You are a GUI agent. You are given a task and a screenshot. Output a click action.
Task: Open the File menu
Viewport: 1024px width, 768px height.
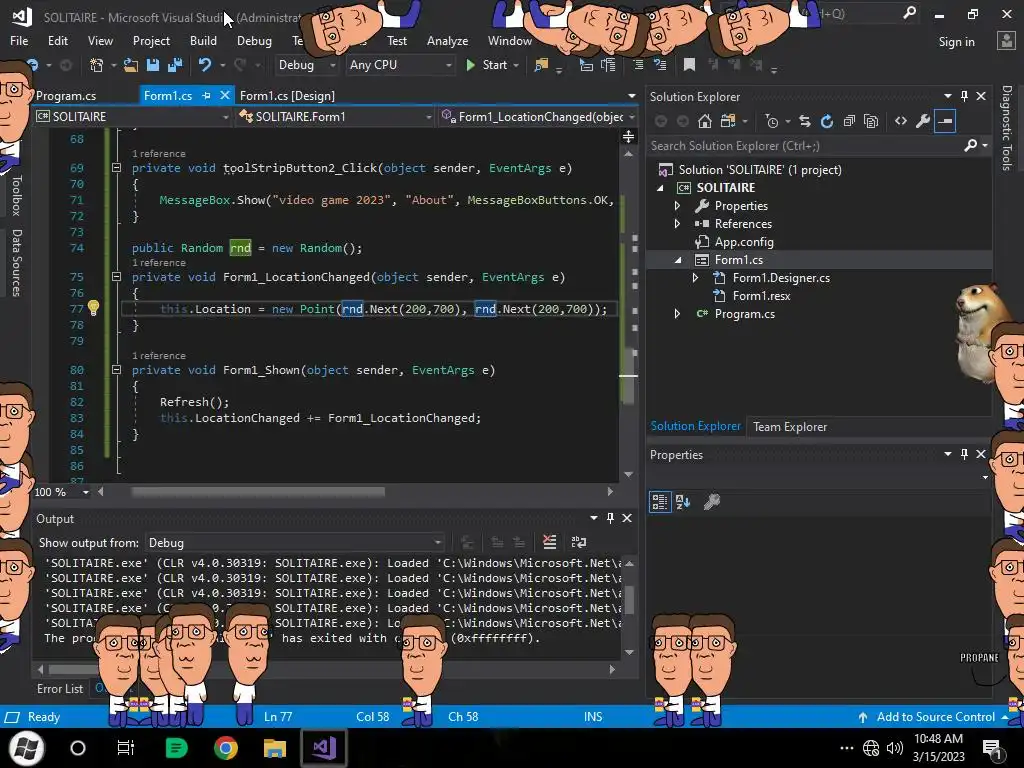coord(19,40)
